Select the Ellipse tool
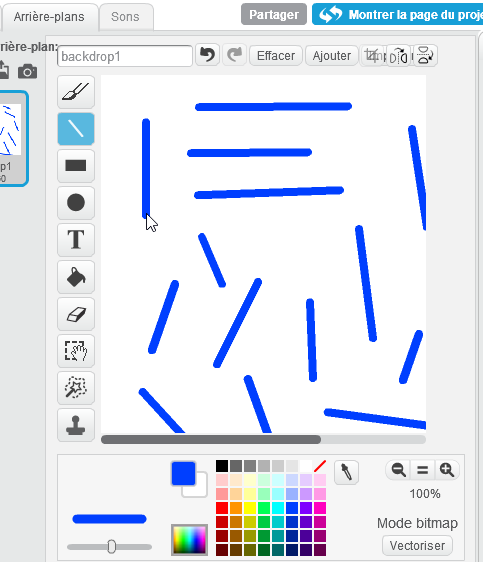The width and height of the screenshot is (483, 562). (x=76, y=203)
